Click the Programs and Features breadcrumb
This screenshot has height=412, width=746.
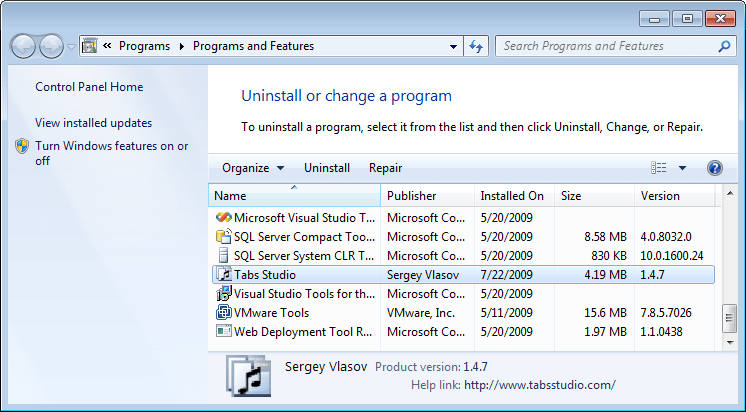(253, 46)
